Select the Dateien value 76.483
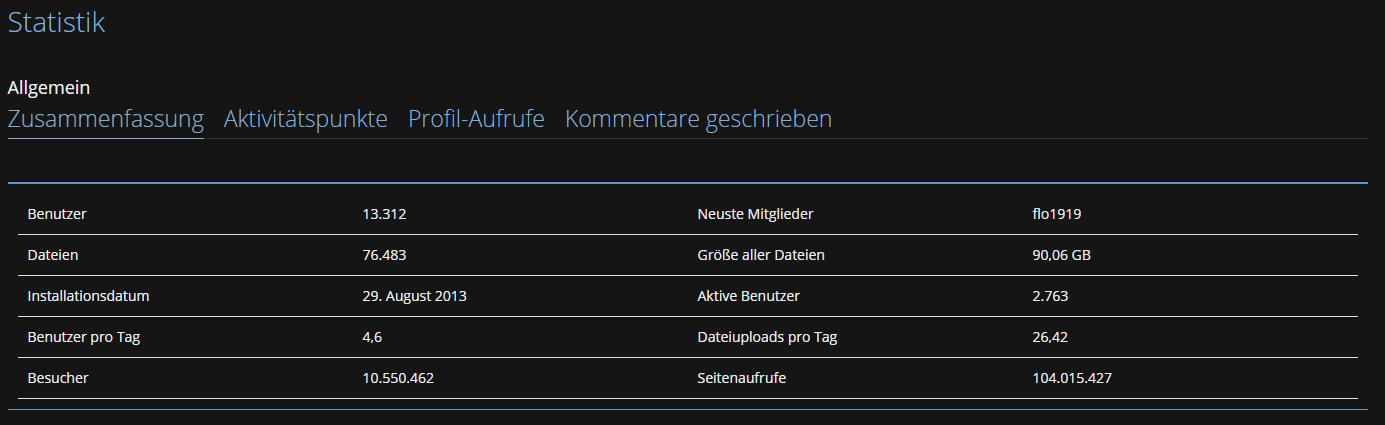 pyautogui.click(x=384, y=255)
